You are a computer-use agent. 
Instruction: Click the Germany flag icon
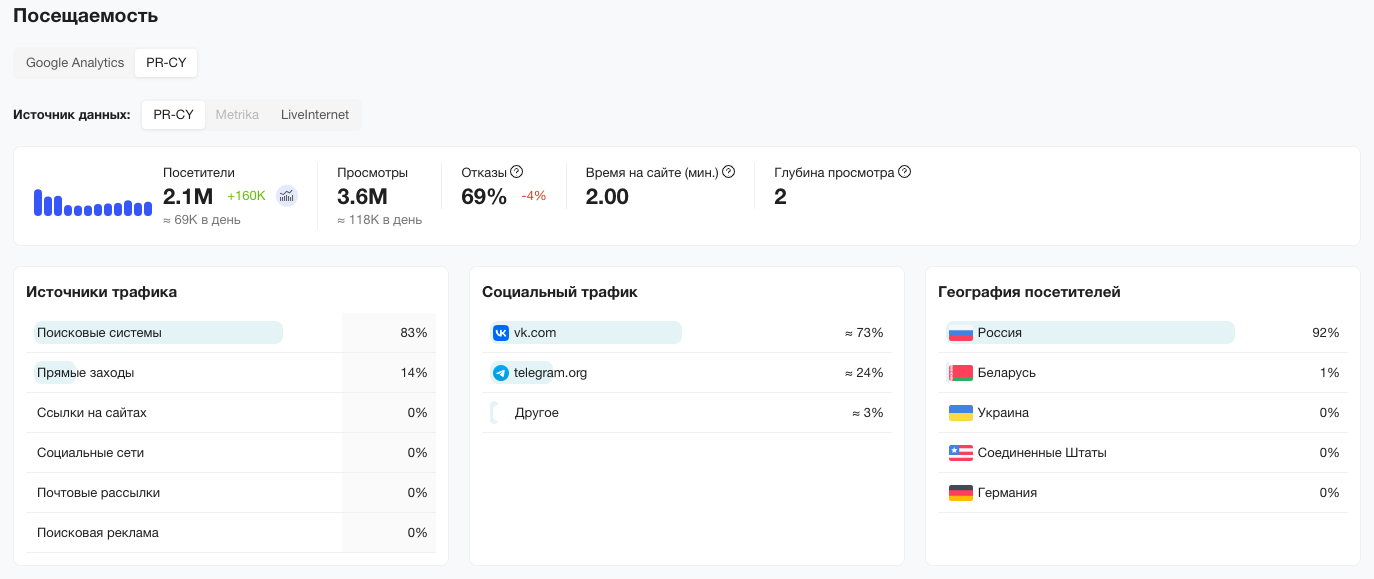click(x=961, y=493)
